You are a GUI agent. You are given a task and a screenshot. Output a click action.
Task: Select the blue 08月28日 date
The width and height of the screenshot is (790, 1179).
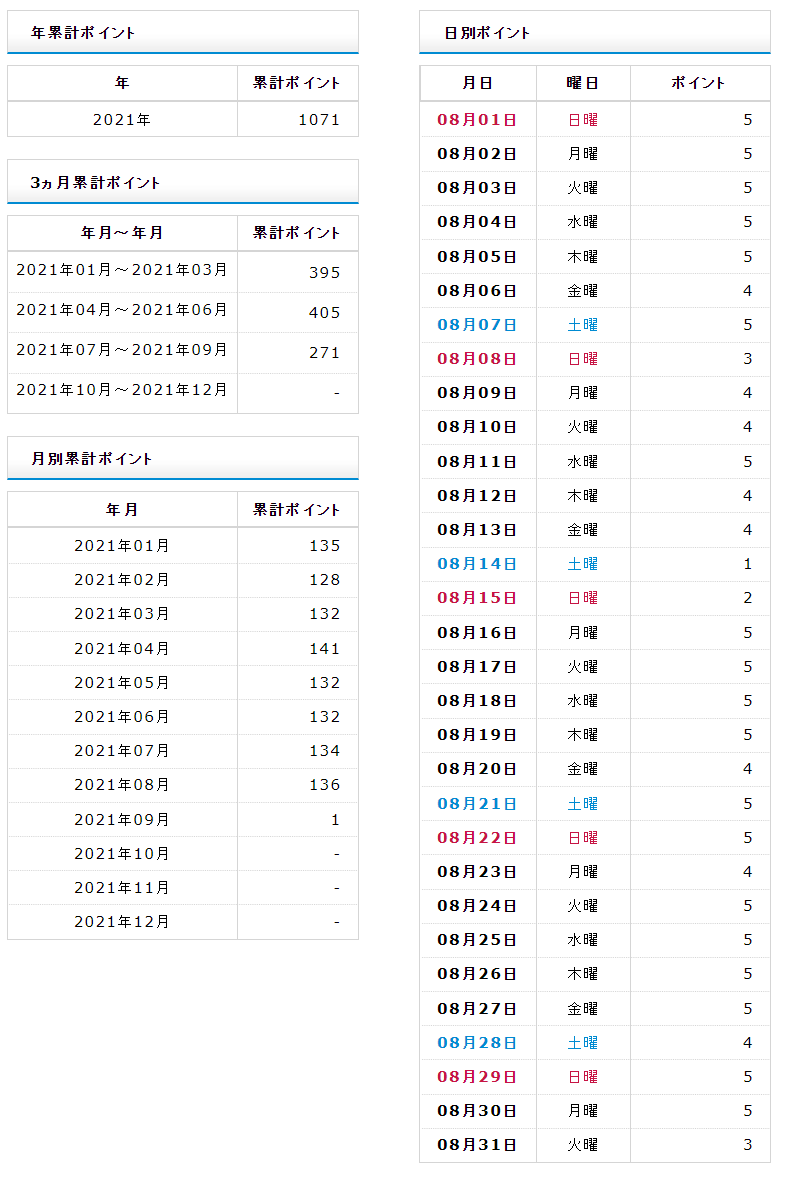[477, 1043]
